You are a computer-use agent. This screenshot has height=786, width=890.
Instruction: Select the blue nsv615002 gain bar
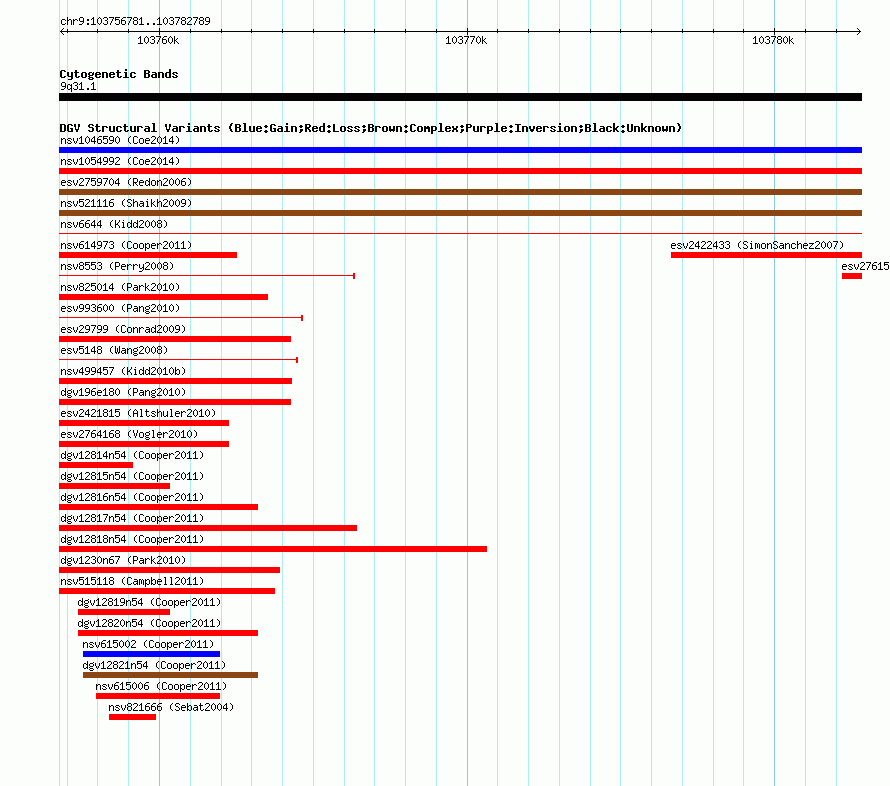pos(151,654)
